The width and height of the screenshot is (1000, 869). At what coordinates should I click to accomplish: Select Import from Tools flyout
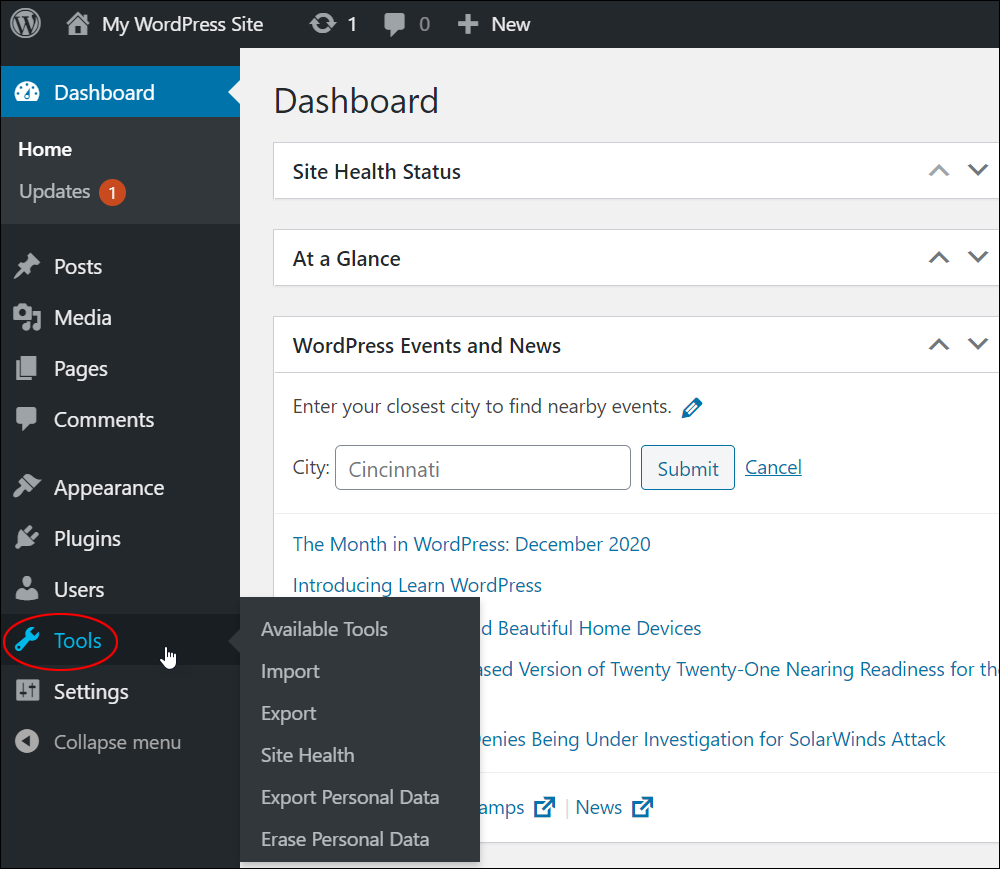290,671
